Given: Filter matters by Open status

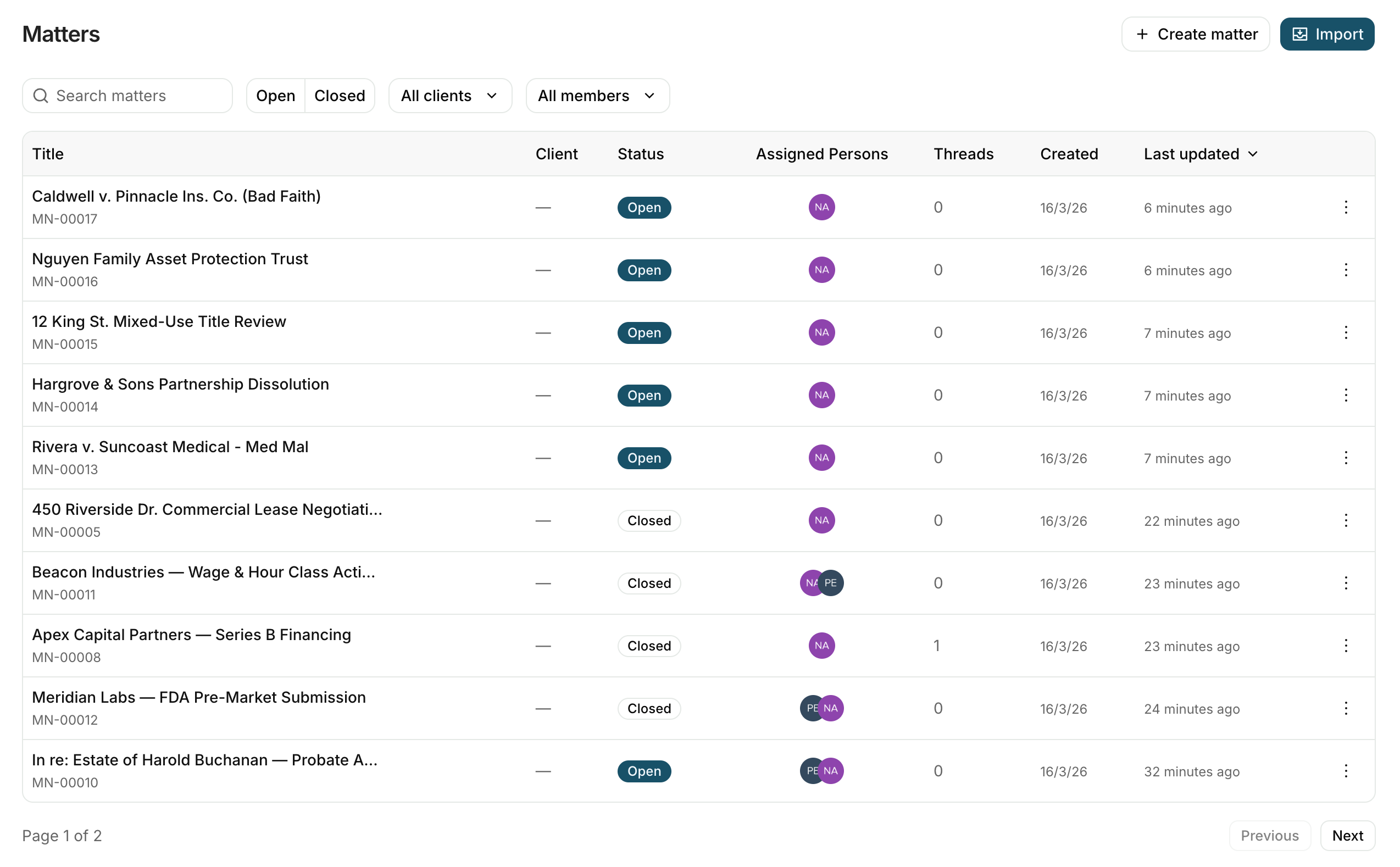Looking at the screenshot, I should [275, 96].
